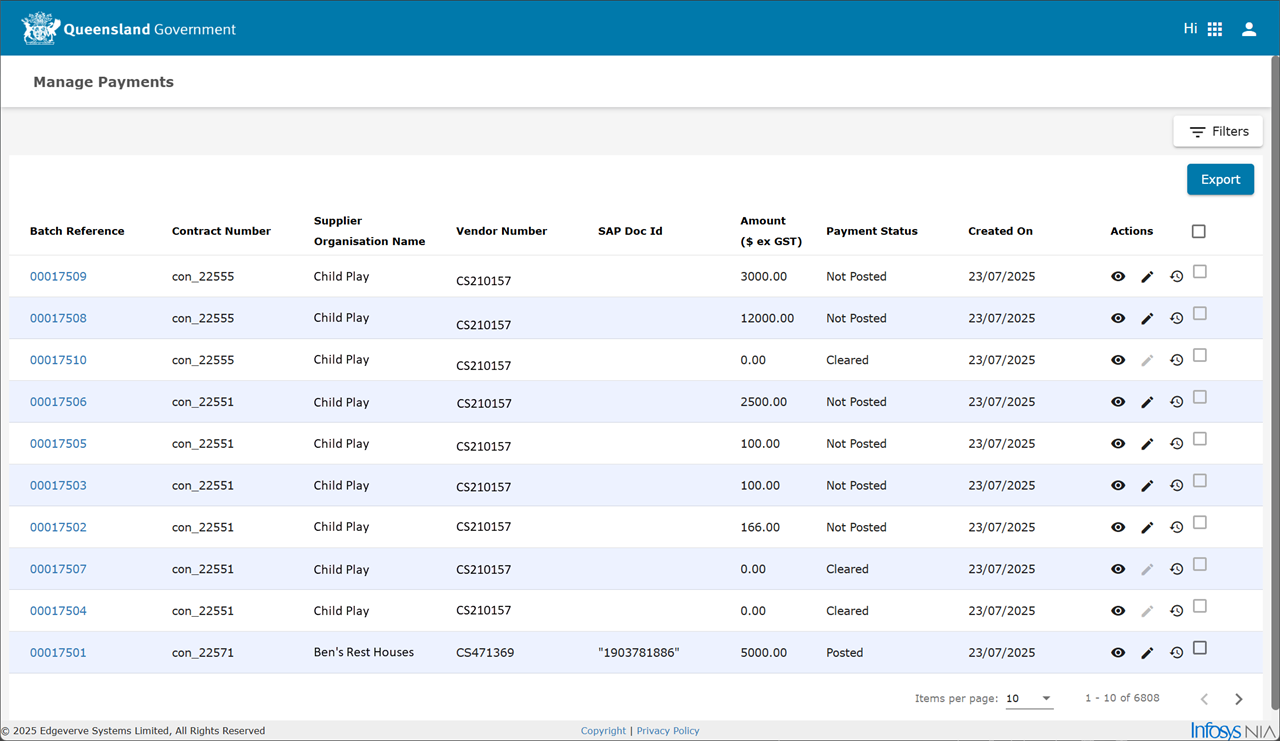Open the Items per page dropdown

(x=1029, y=699)
